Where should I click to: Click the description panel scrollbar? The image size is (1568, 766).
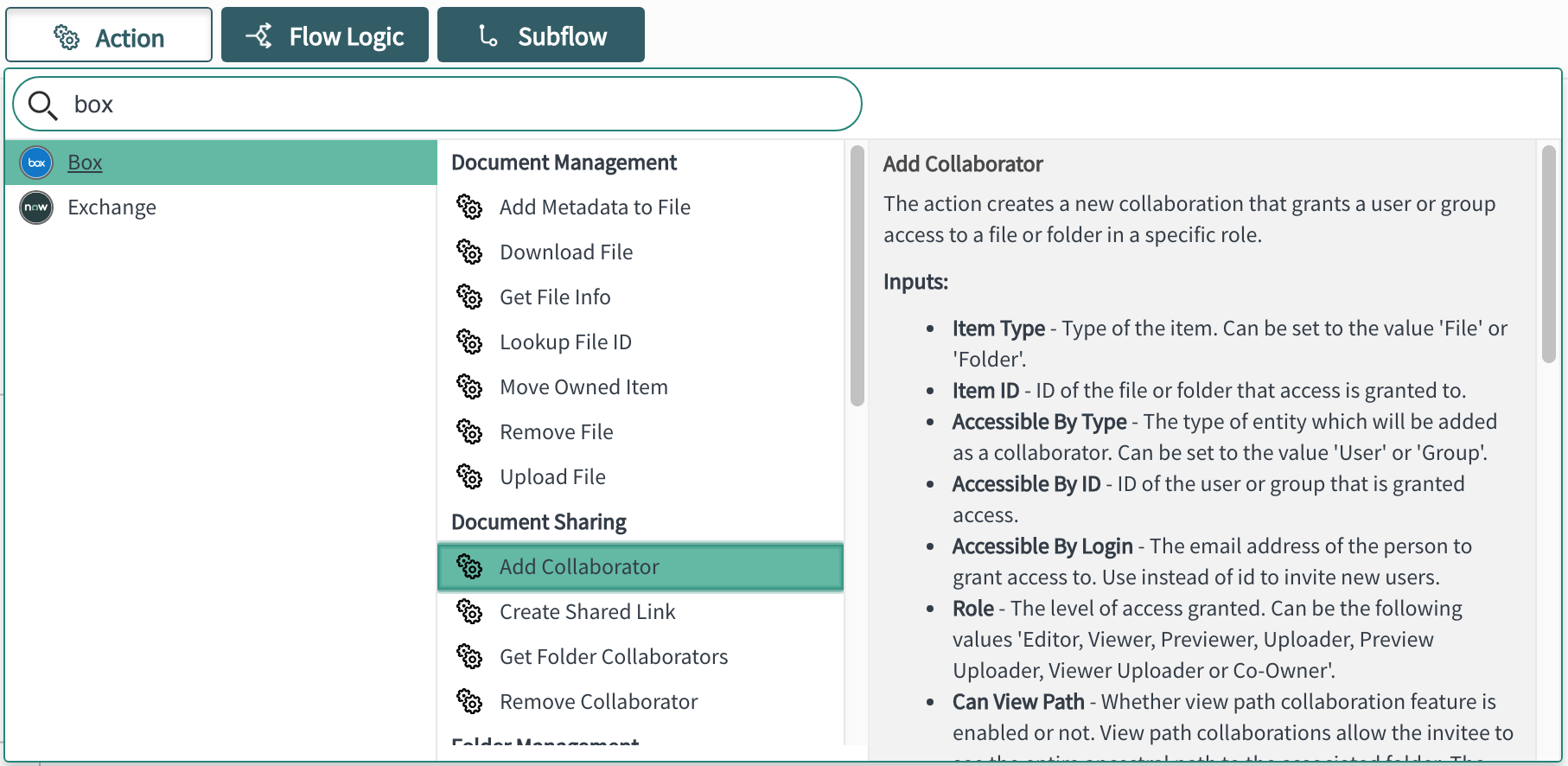pyautogui.click(x=1548, y=255)
